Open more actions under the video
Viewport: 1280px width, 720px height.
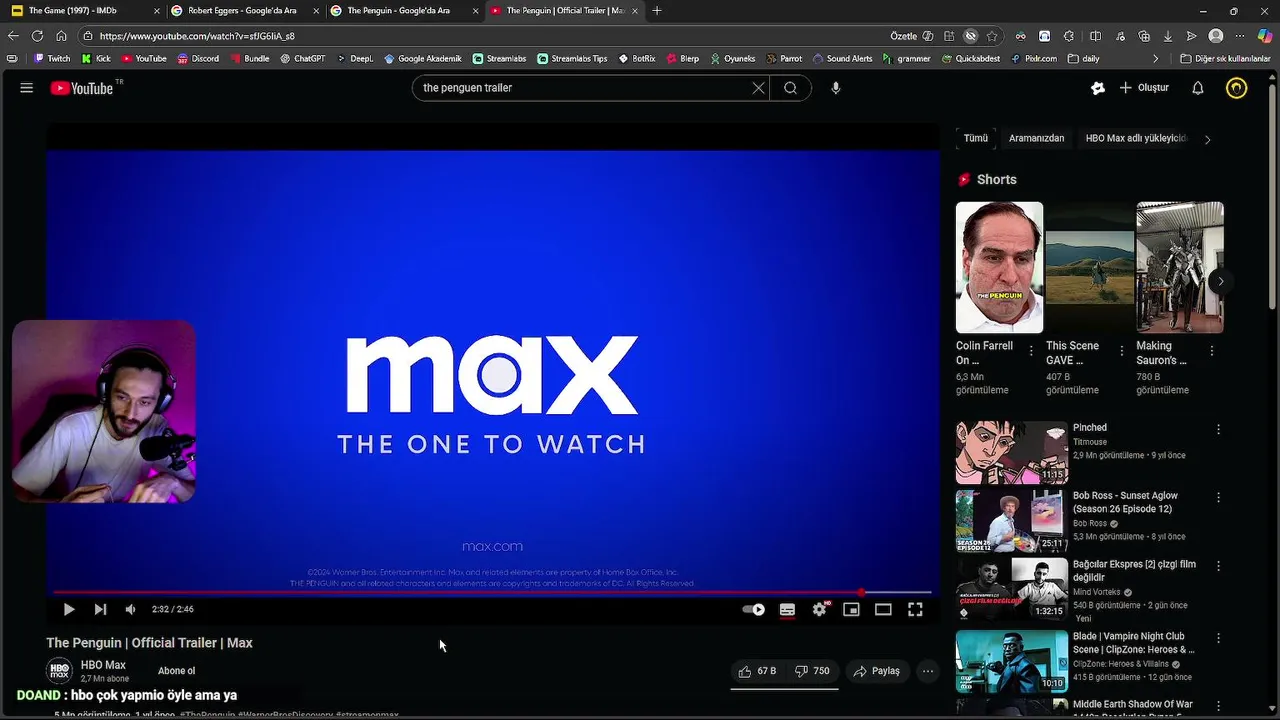[928, 671]
